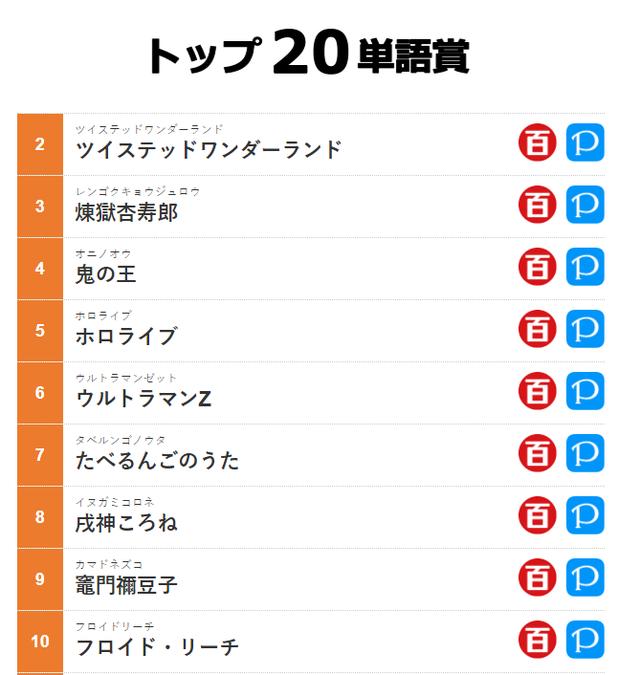The width and height of the screenshot is (640, 675).
Task: Open Nicopedia icon for 鬼の王
Action: tap(537, 267)
